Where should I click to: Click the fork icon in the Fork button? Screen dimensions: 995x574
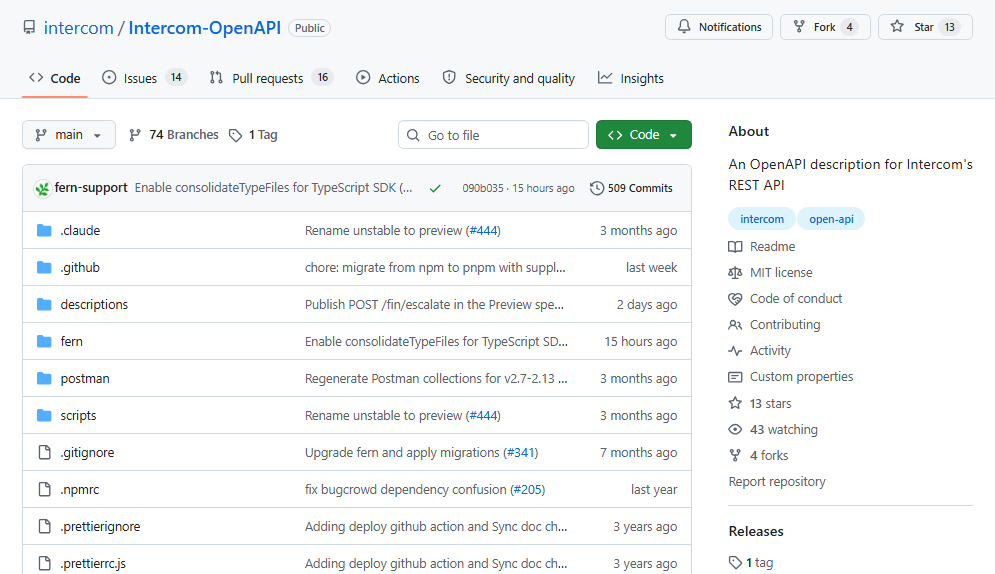799,27
